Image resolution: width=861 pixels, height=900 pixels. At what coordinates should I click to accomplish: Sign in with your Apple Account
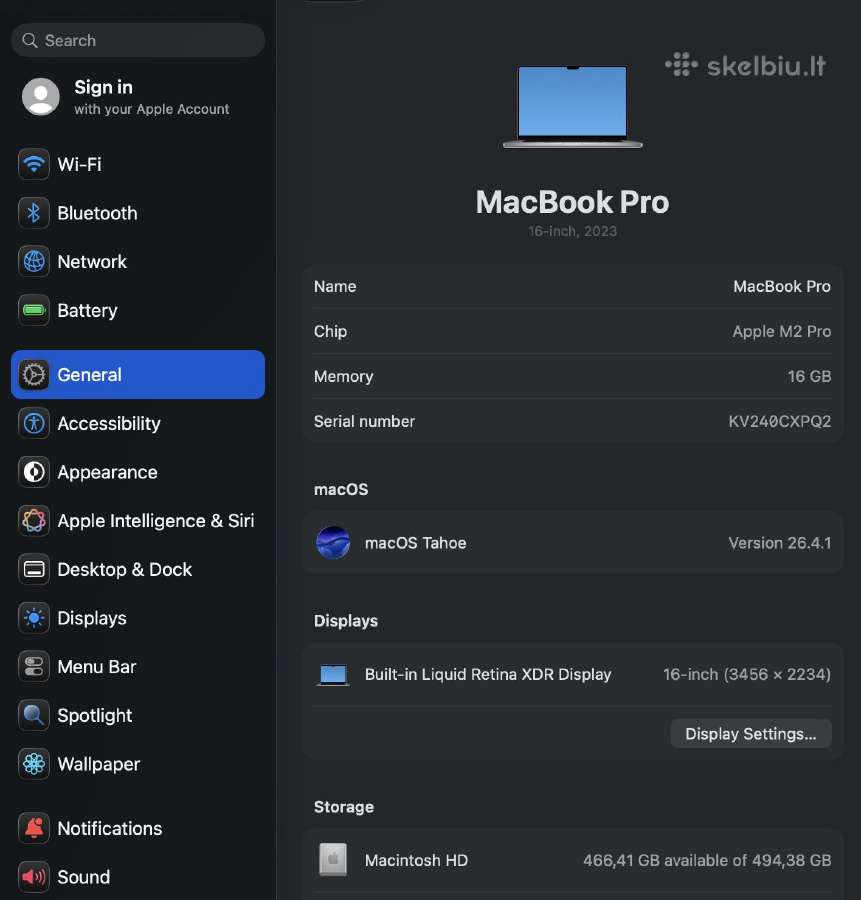(138, 97)
